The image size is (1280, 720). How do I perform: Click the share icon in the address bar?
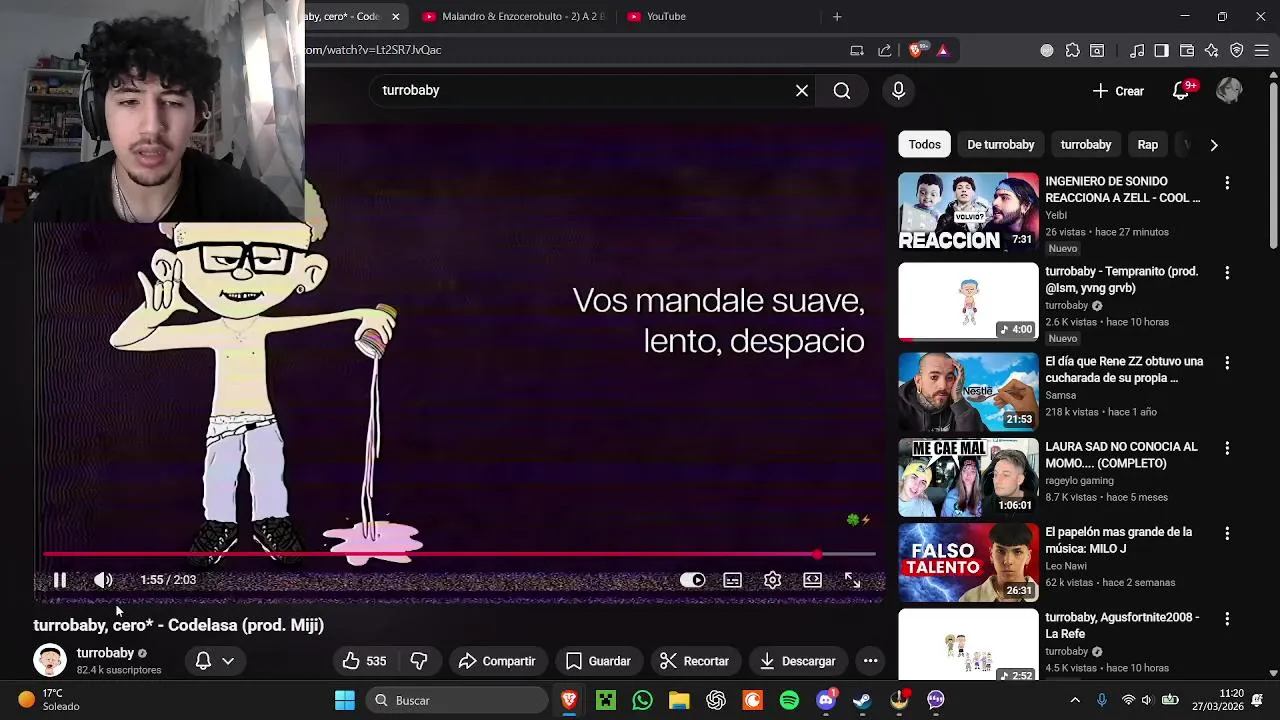(884, 50)
